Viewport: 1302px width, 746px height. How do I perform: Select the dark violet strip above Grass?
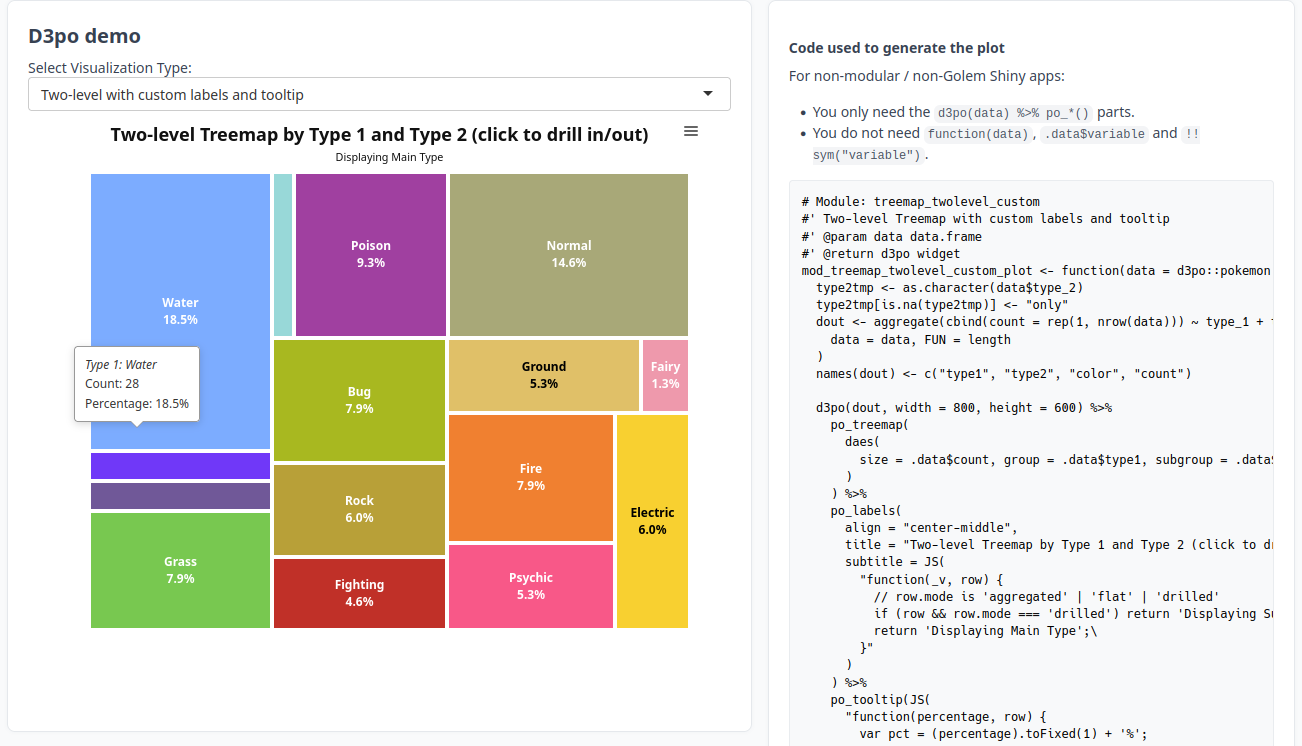(x=180, y=496)
